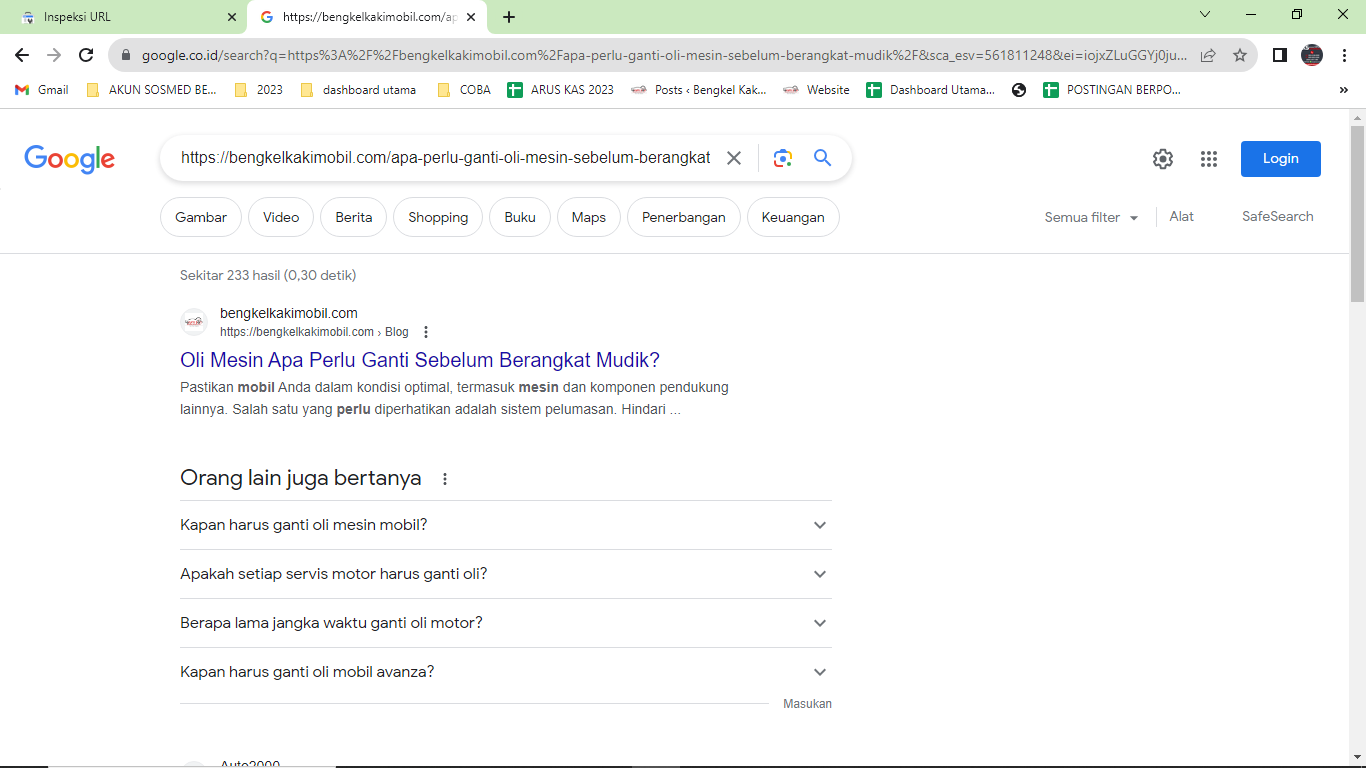Click the page vertical scrollbar thumb
The image size is (1366, 768).
point(1357,213)
